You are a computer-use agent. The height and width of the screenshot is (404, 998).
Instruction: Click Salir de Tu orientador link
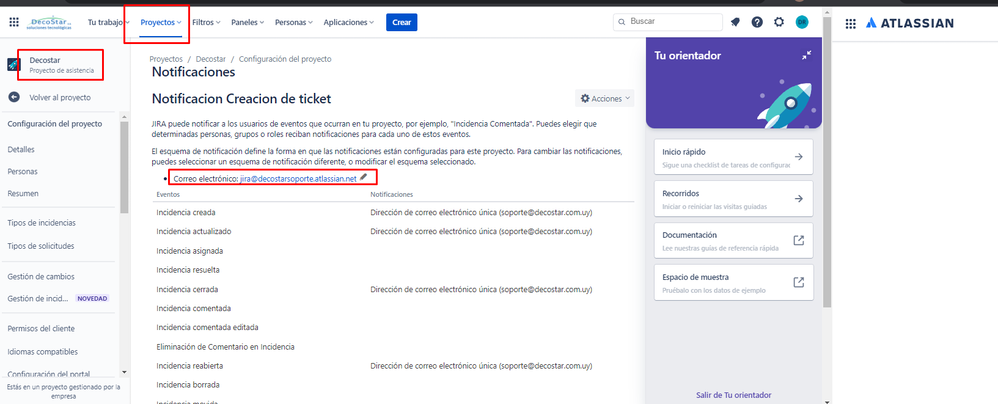pyautogui.click(x=734, y=395)
